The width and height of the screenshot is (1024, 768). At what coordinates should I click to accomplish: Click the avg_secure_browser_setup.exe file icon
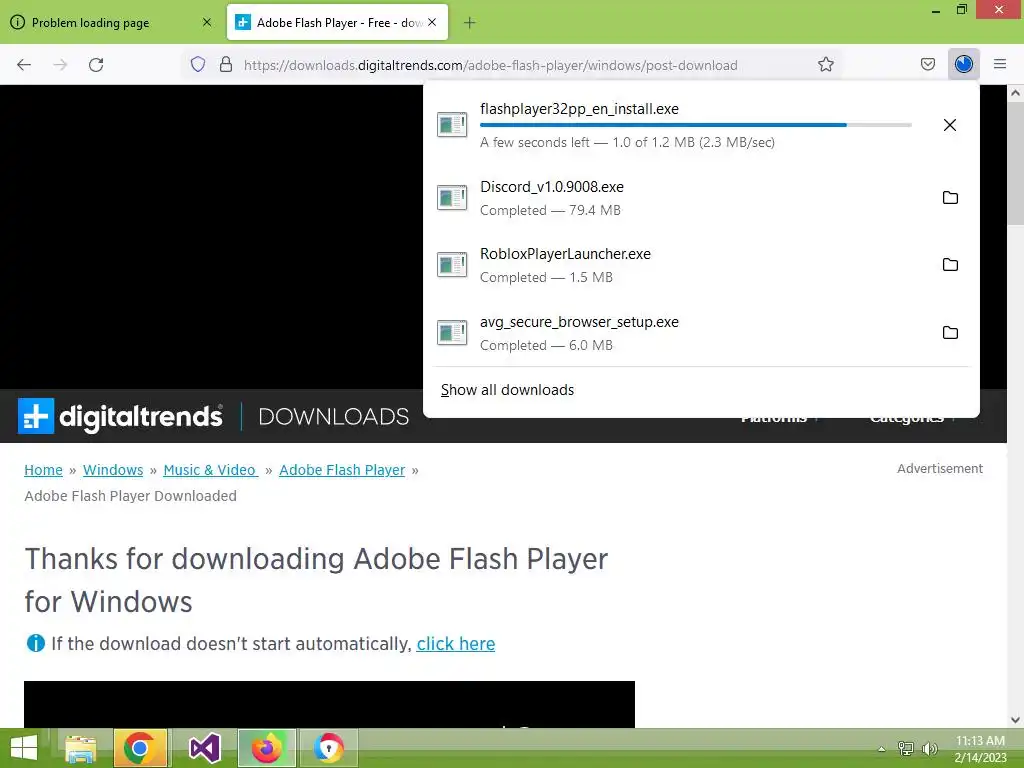(452, 332)
